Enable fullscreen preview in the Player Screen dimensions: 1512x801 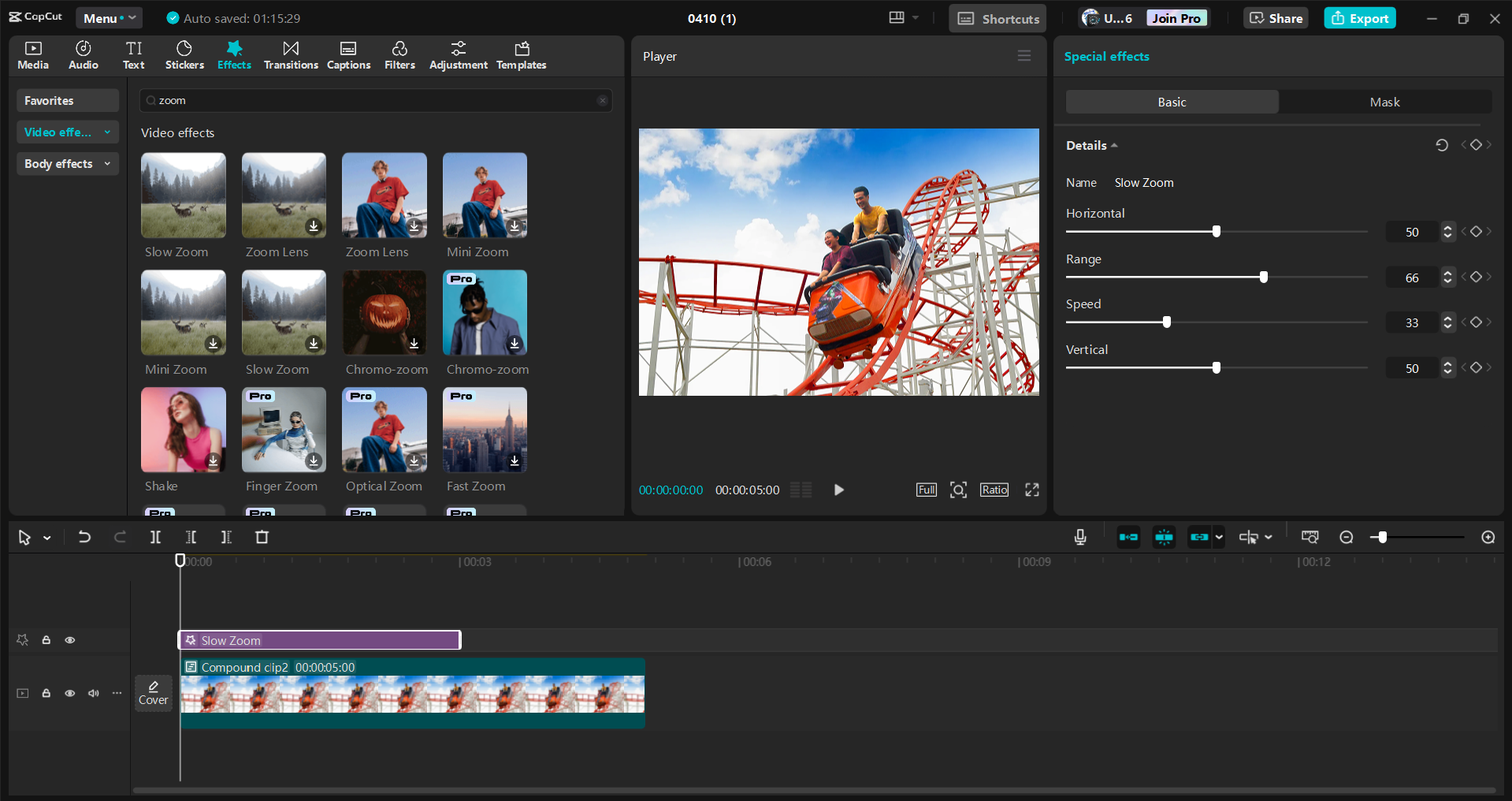1031,490
